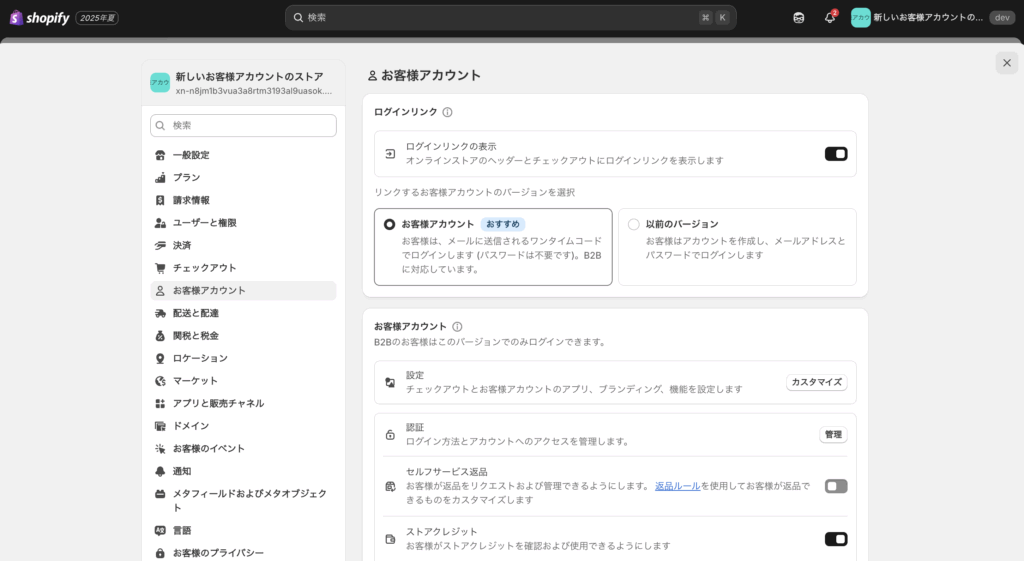This screenshot has width=1024, height=561.
Task: Click the ユーザーと権限 people icon
Action: click(160, 223)
